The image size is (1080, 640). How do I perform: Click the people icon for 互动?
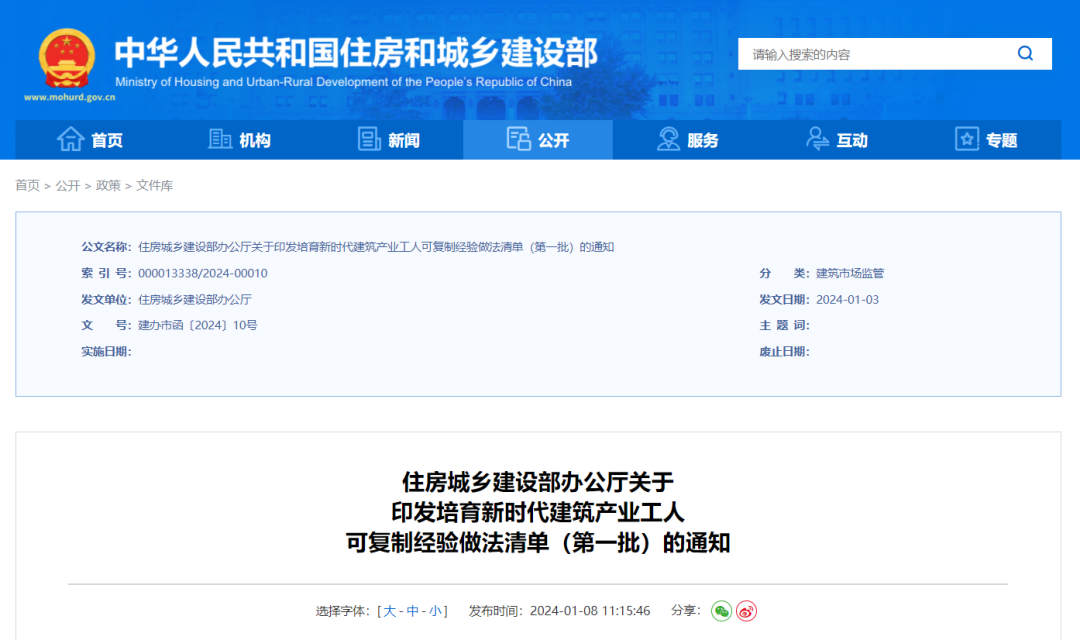coord(818,140)
